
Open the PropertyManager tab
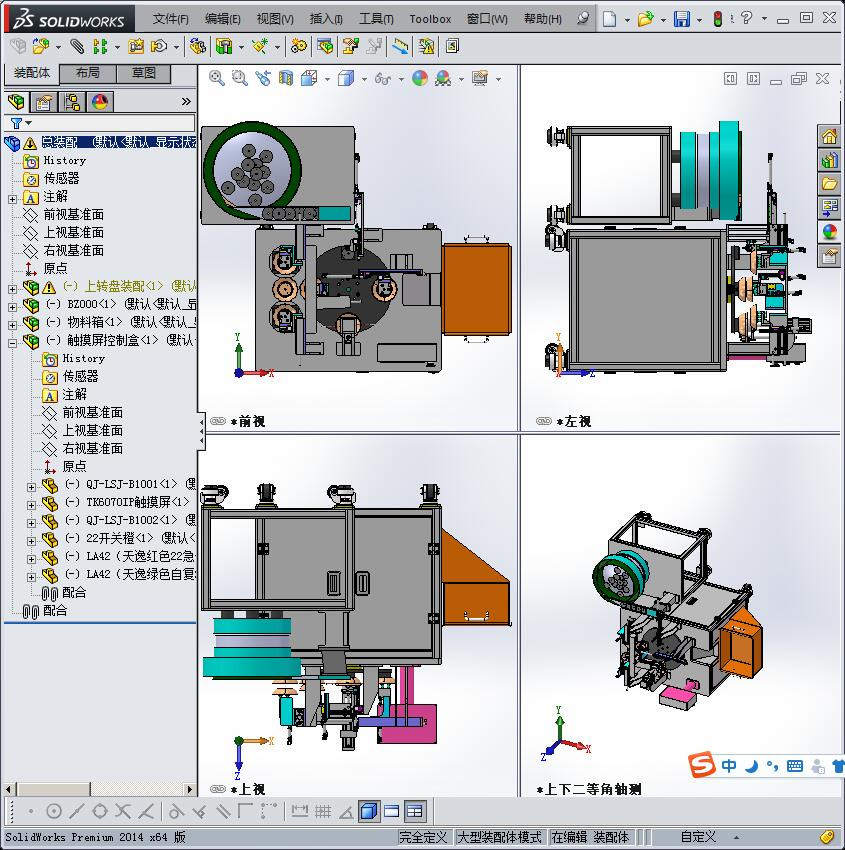43,102
